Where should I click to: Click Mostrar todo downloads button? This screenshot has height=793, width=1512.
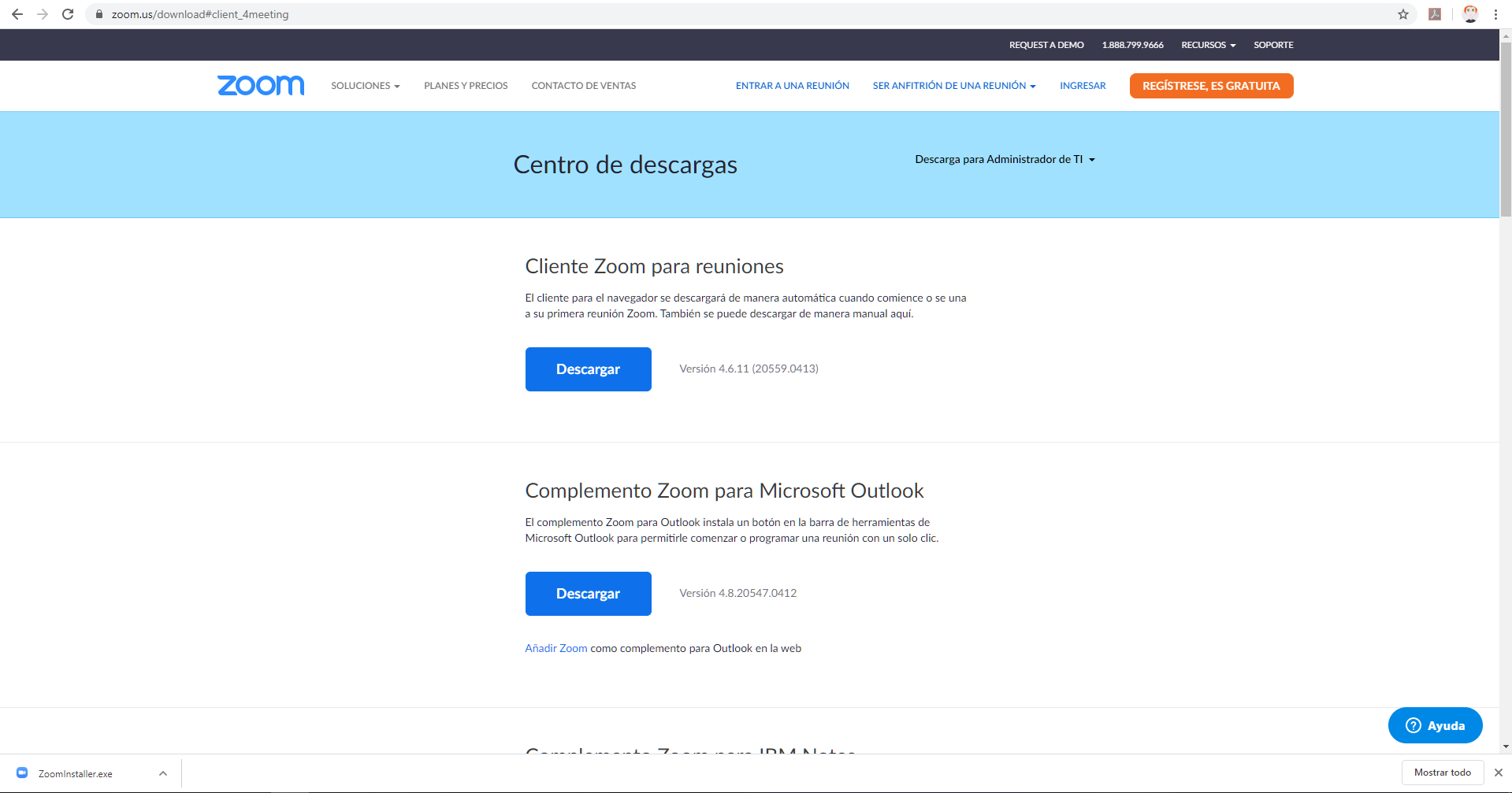pos(1443,773)
